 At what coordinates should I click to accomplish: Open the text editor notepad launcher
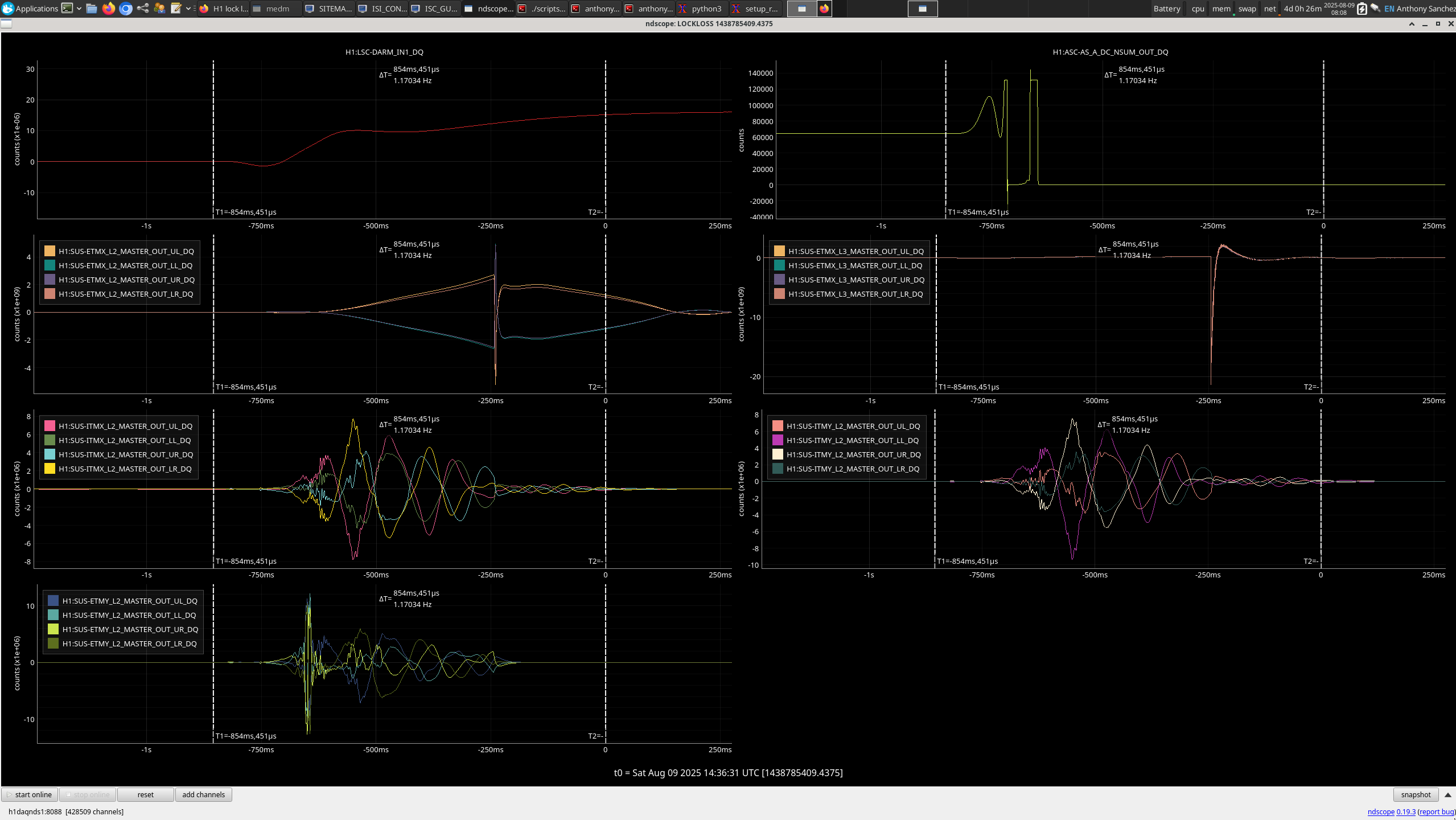click(176, 8)
